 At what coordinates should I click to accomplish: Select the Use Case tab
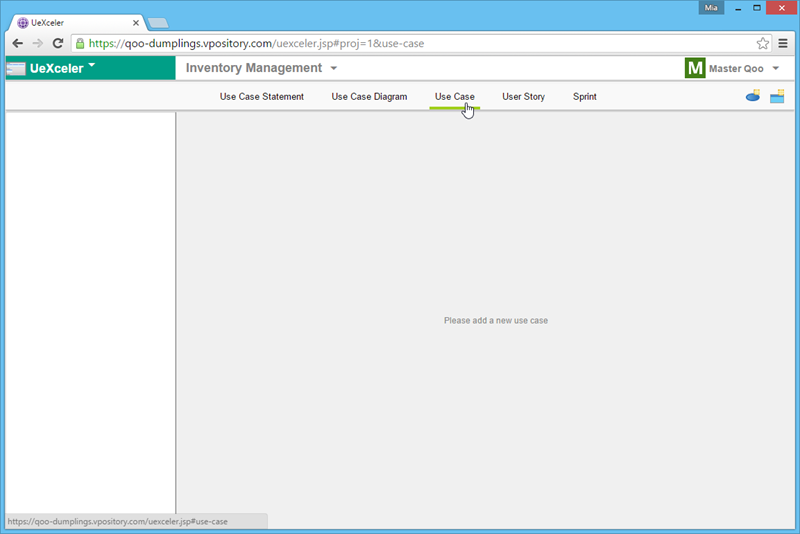click(455, 96)
